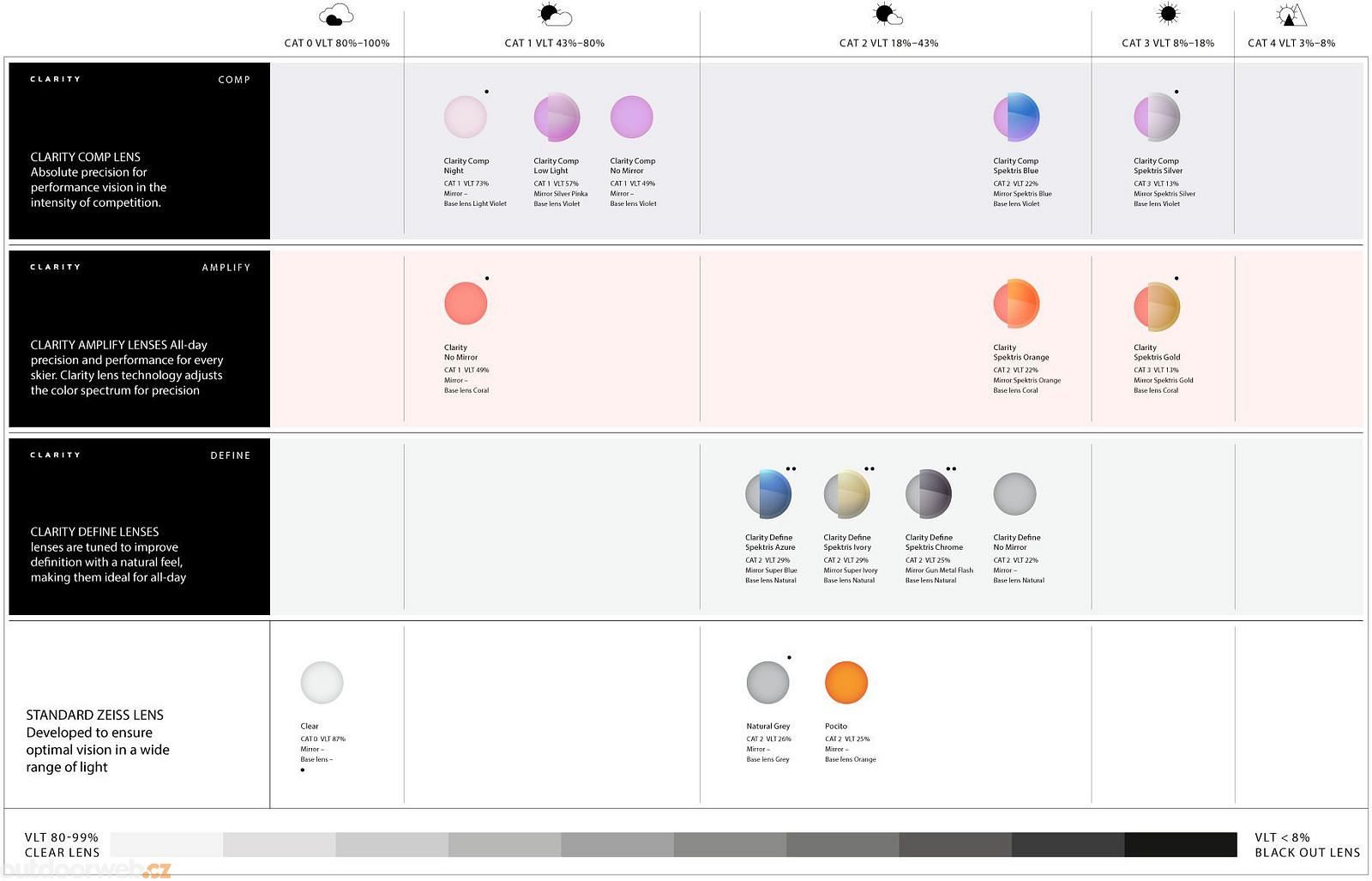Click the CAT 3 full sun icon
Viewport: 1372px width, 881px height.
click(1167, 15)
